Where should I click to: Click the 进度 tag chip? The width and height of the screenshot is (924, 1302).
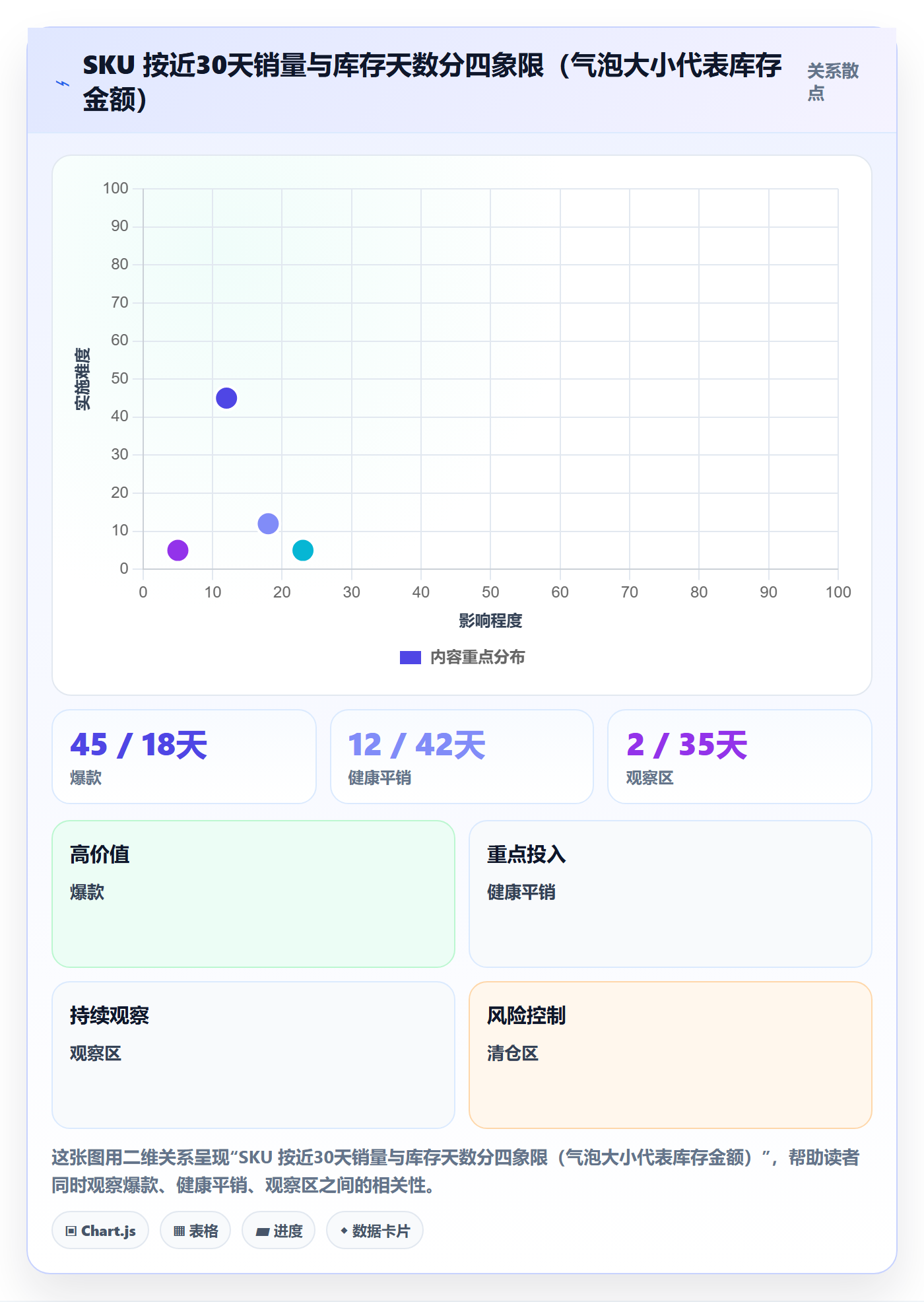click(x=279, y=1231)
